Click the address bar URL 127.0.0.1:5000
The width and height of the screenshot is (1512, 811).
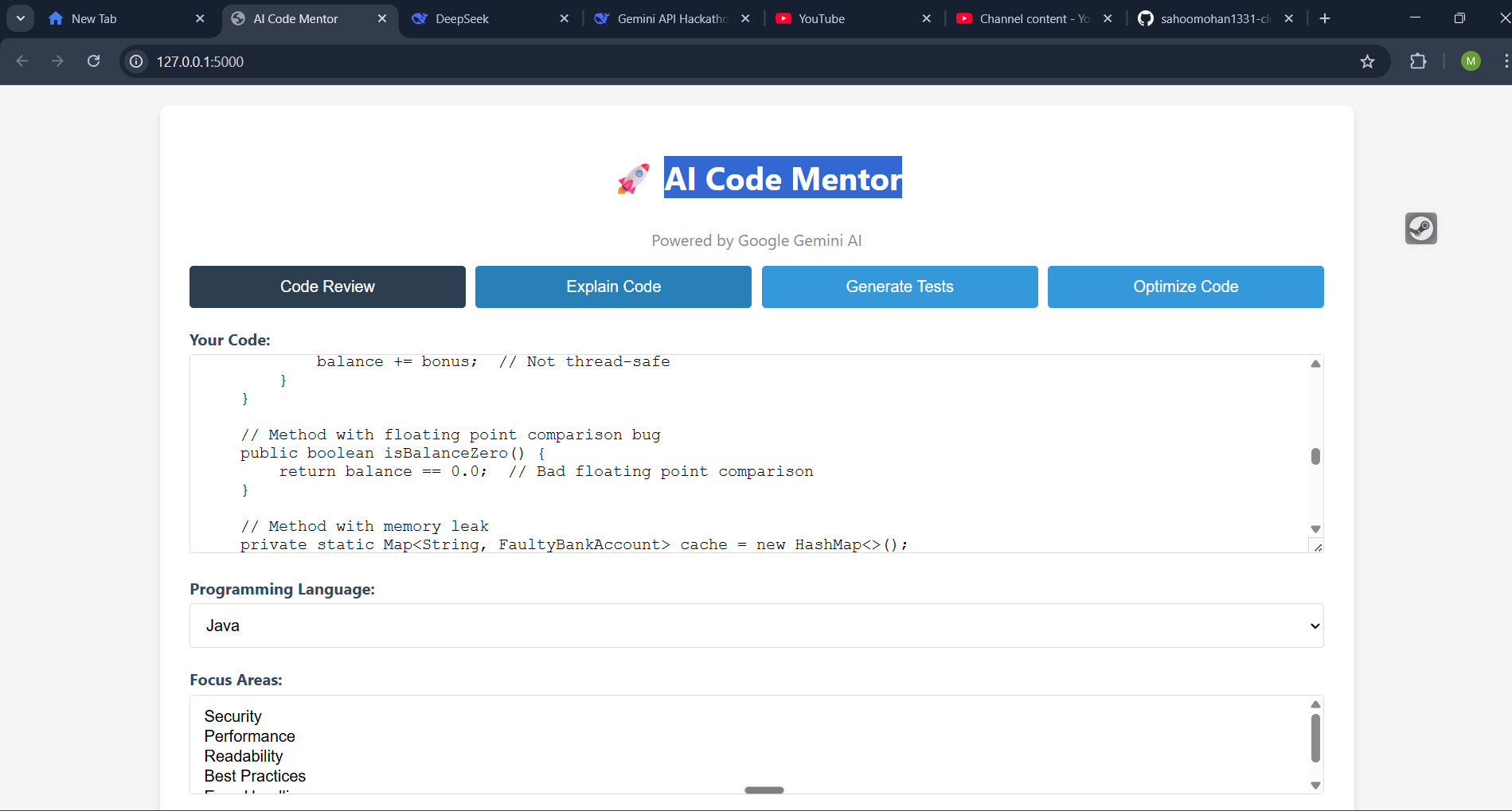tap(200, 61)
